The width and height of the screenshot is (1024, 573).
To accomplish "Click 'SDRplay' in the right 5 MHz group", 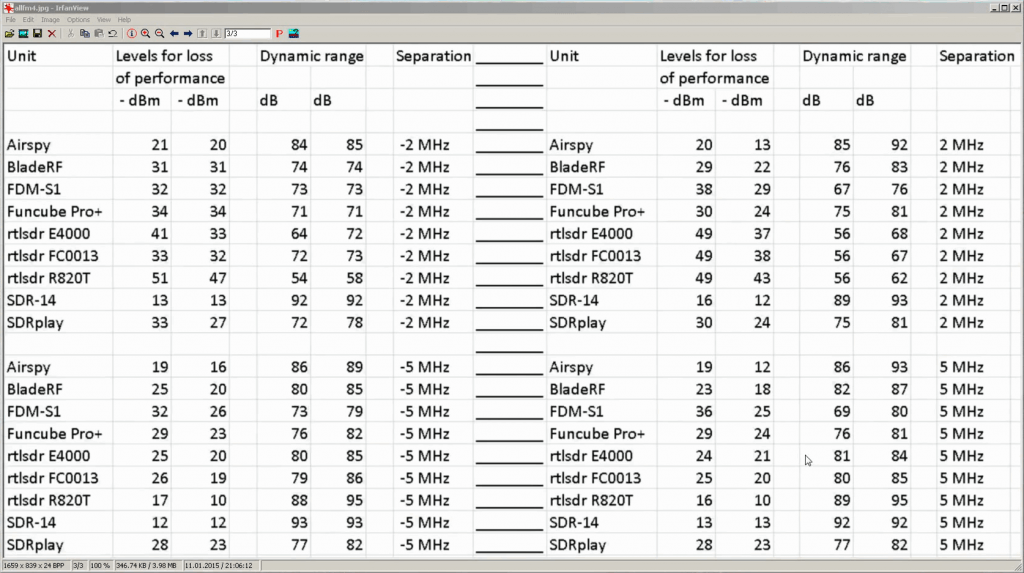I will coord(577,545).
